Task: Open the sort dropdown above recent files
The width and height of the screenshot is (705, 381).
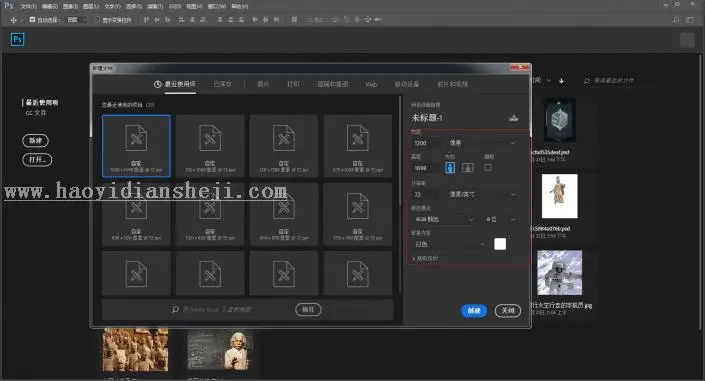Action: (541, 81)
